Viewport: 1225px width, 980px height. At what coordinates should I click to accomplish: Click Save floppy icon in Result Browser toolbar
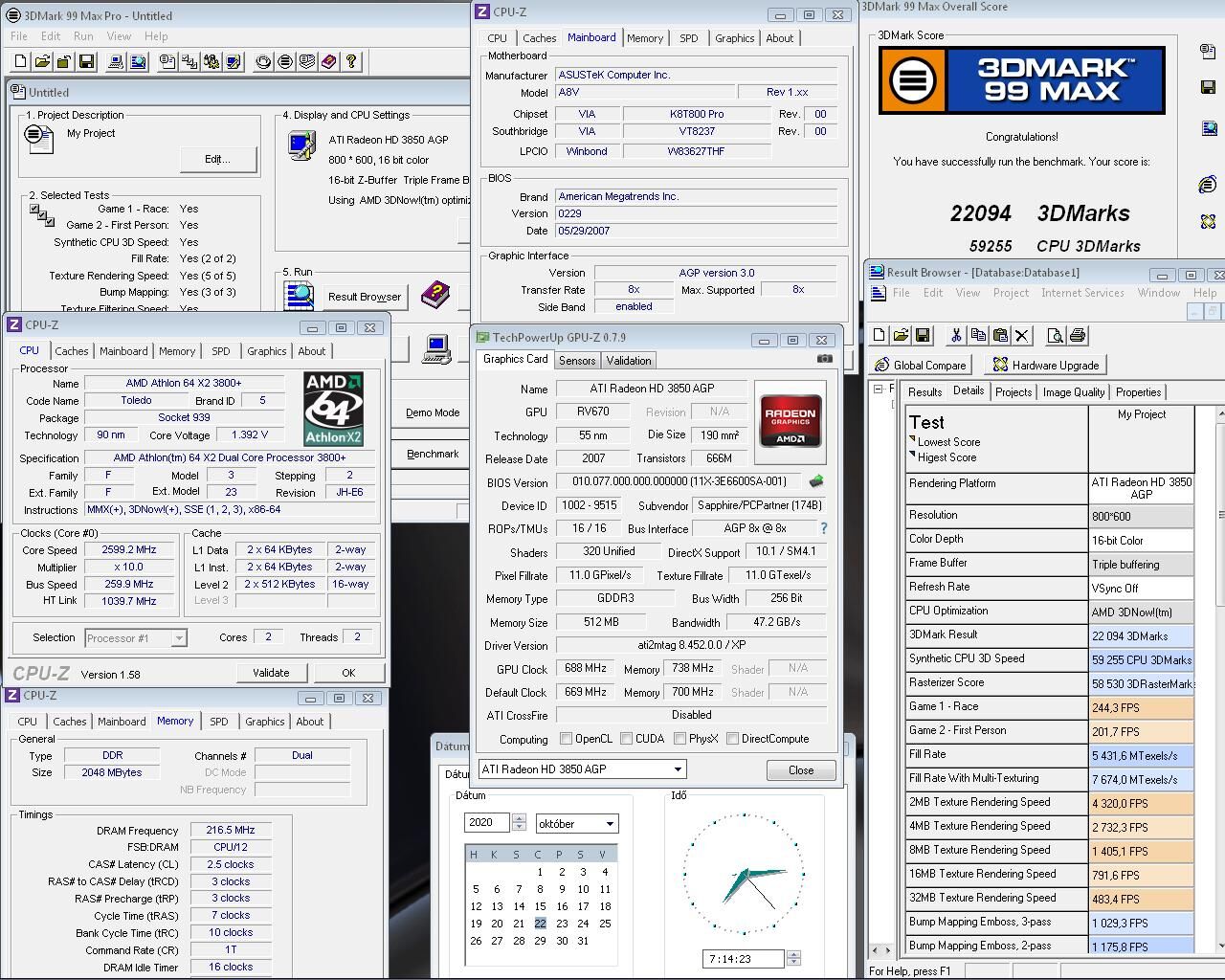[923, 335]
